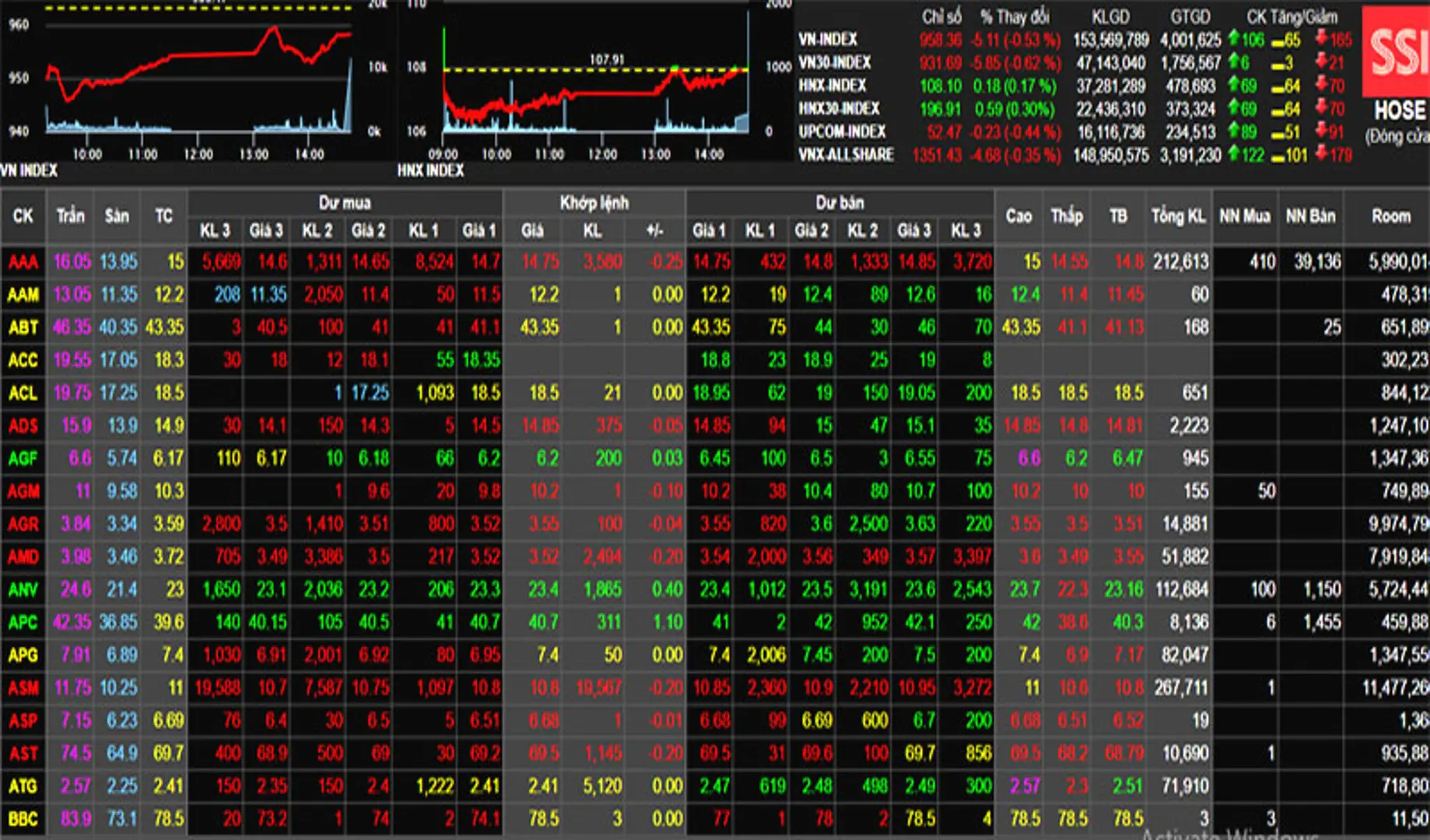The height and width of the screenshot is (840, 1430).
Task: Click the % Thay đổi header
Action: point(1015,16)
